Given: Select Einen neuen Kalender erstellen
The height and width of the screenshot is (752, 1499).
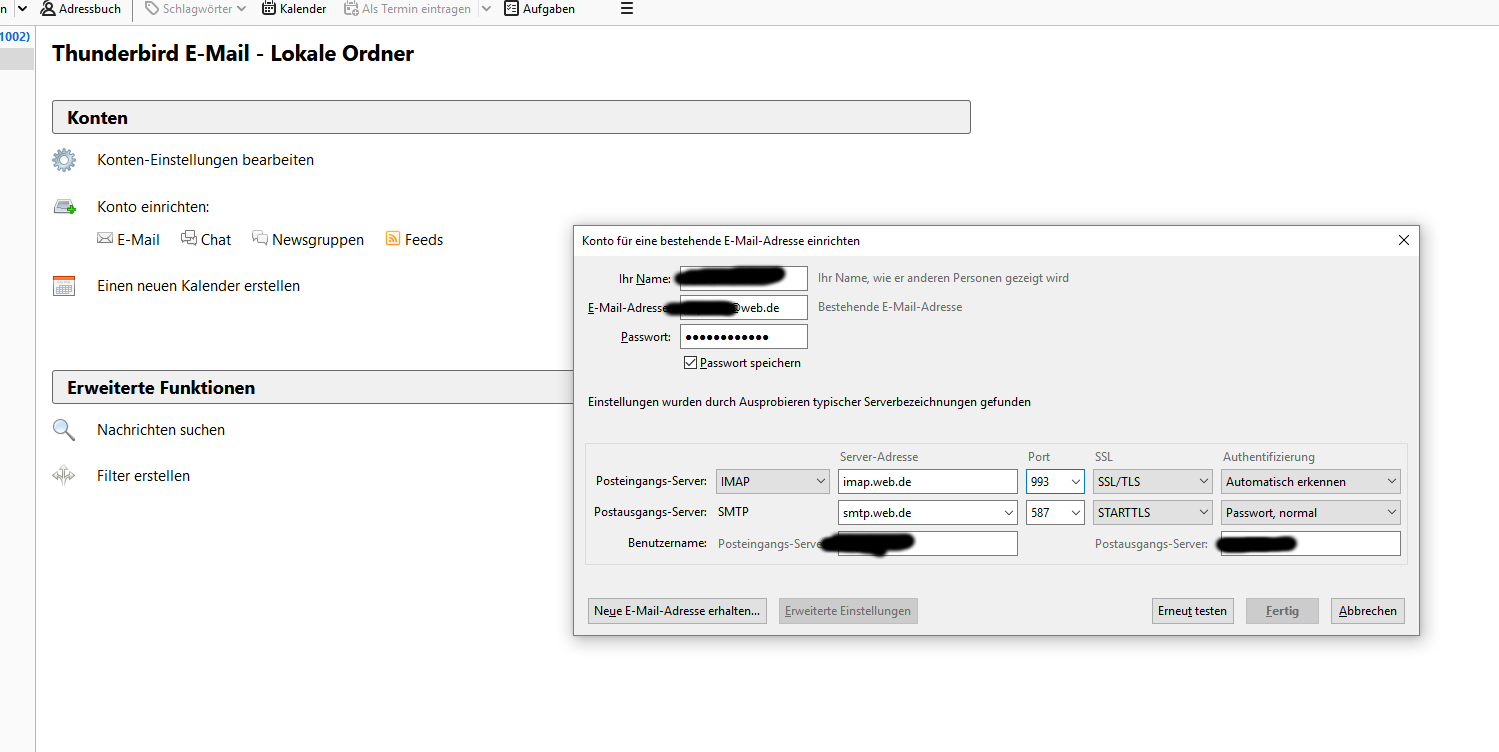Looking at the screenshot, I should (198, 286).
